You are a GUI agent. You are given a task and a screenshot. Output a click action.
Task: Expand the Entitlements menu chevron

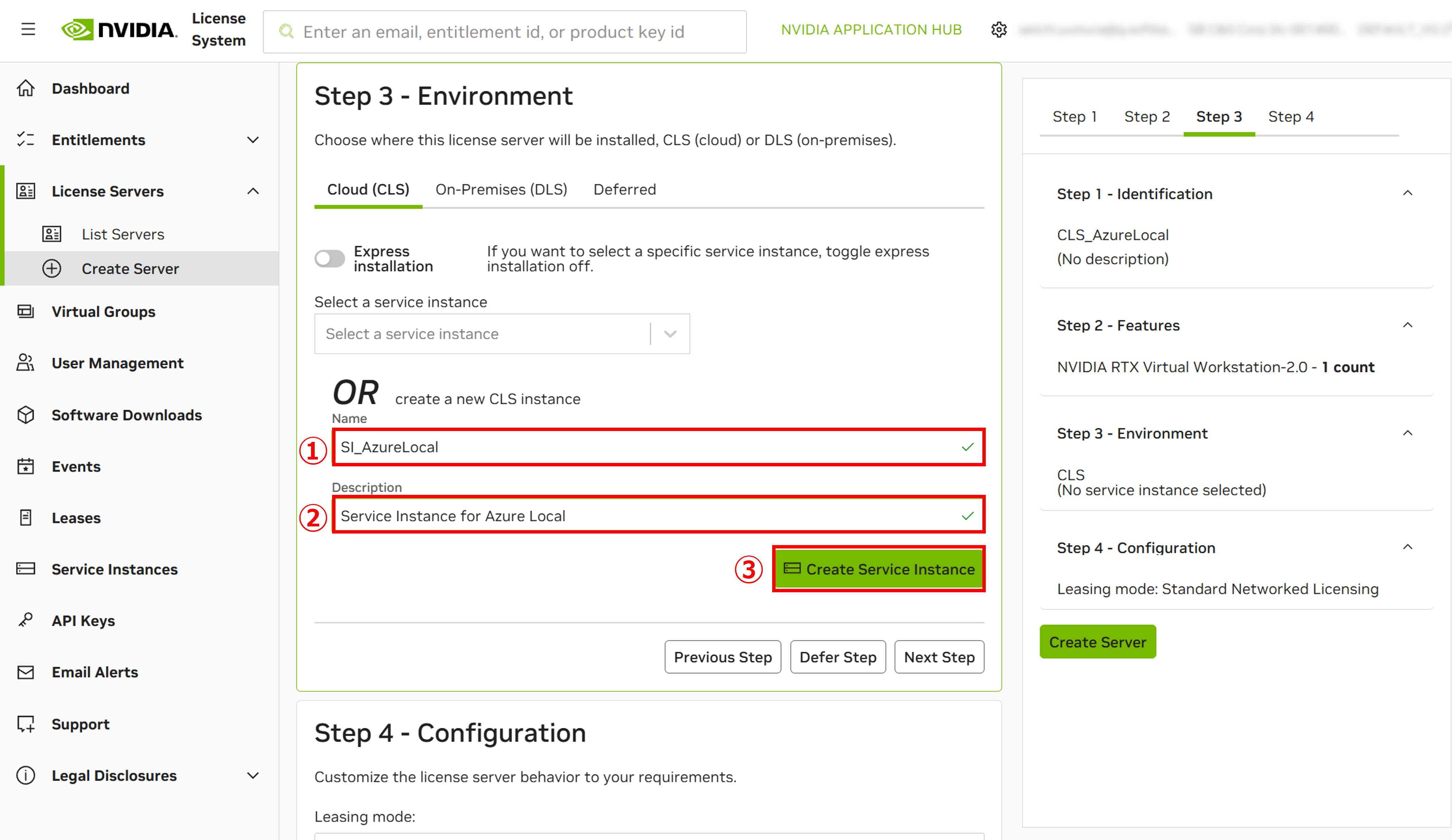(253, 140)
